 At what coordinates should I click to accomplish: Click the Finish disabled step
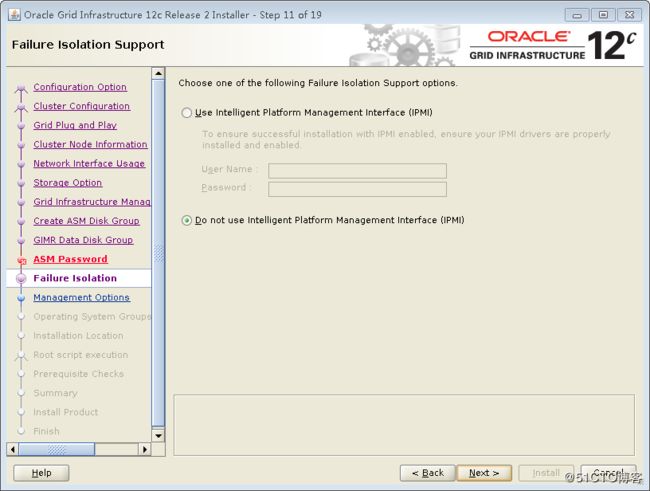46,431
